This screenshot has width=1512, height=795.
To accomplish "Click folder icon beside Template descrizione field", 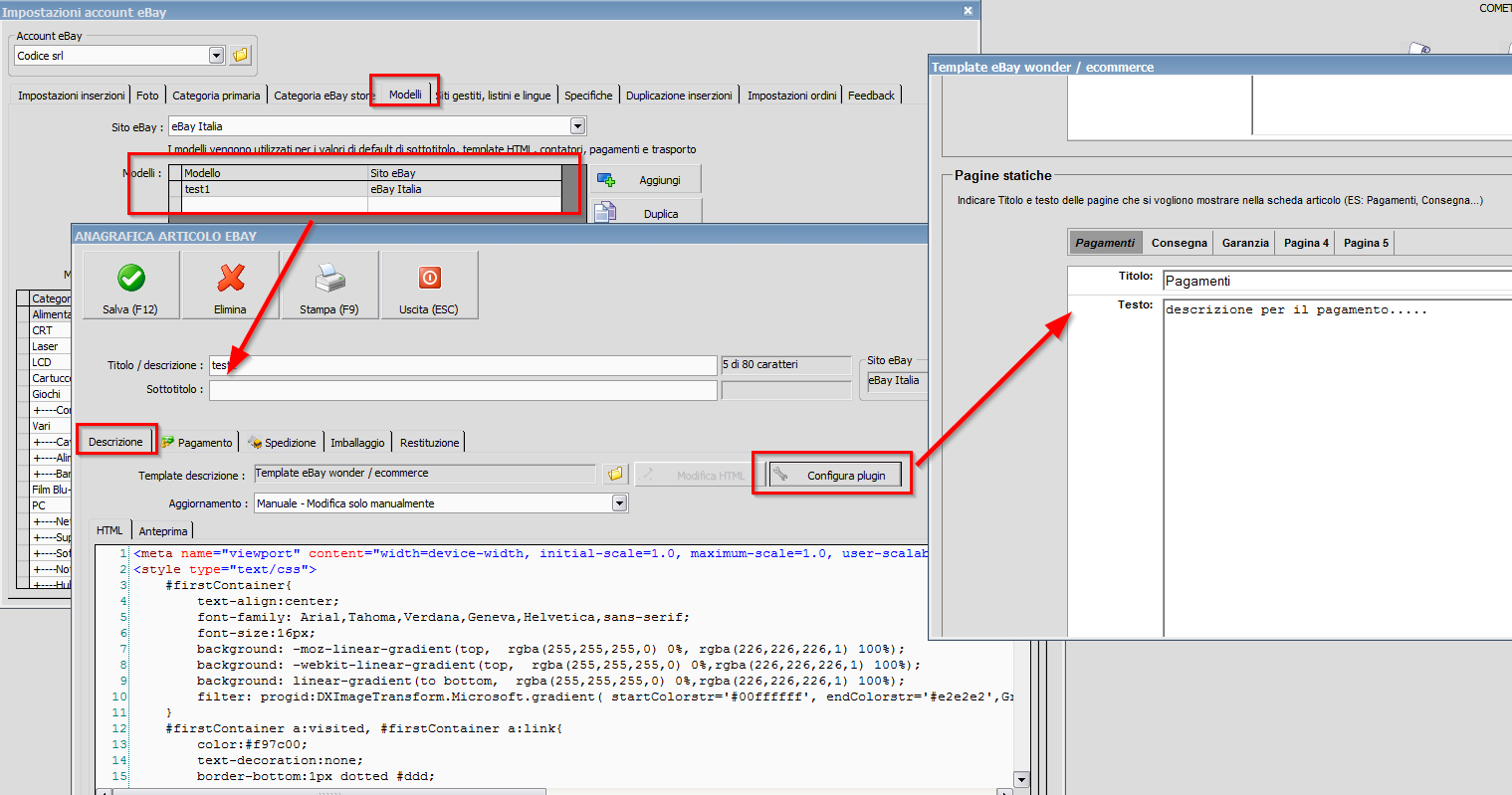I will (x=615, y=474).
